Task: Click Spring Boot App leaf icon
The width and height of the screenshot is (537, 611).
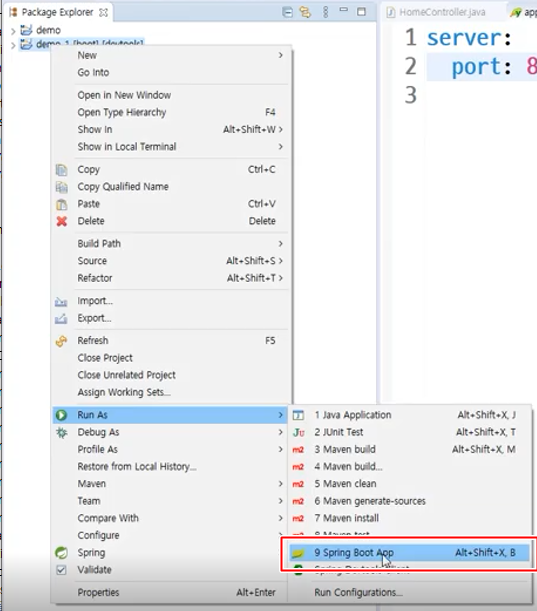Action: pyautogui.click(x=298, y=553)
